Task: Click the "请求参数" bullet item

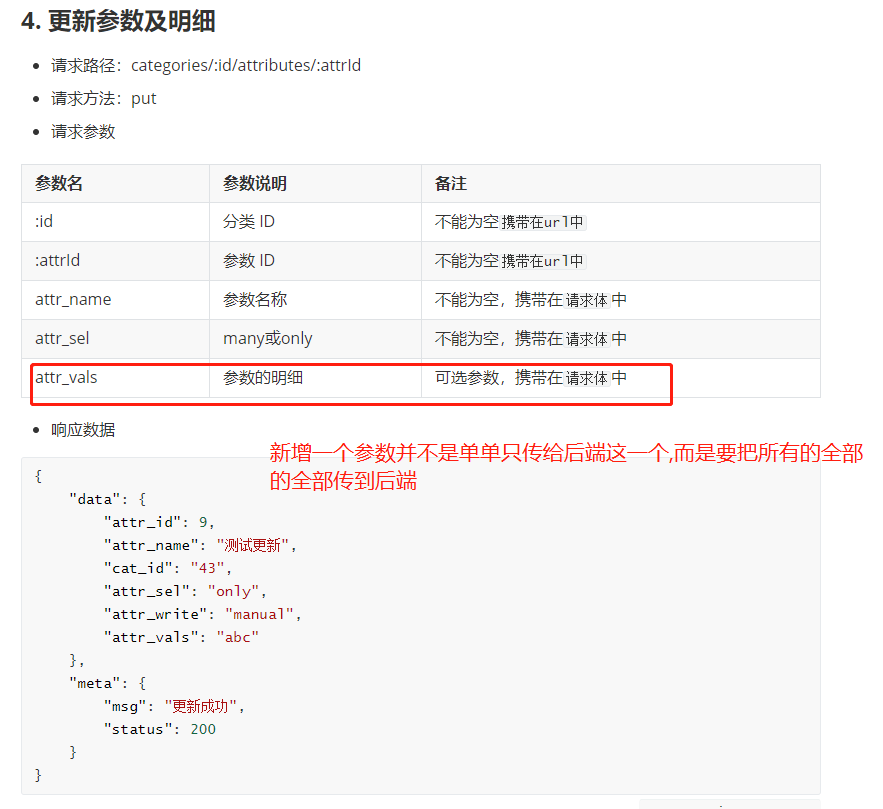Action: point(82,131)
